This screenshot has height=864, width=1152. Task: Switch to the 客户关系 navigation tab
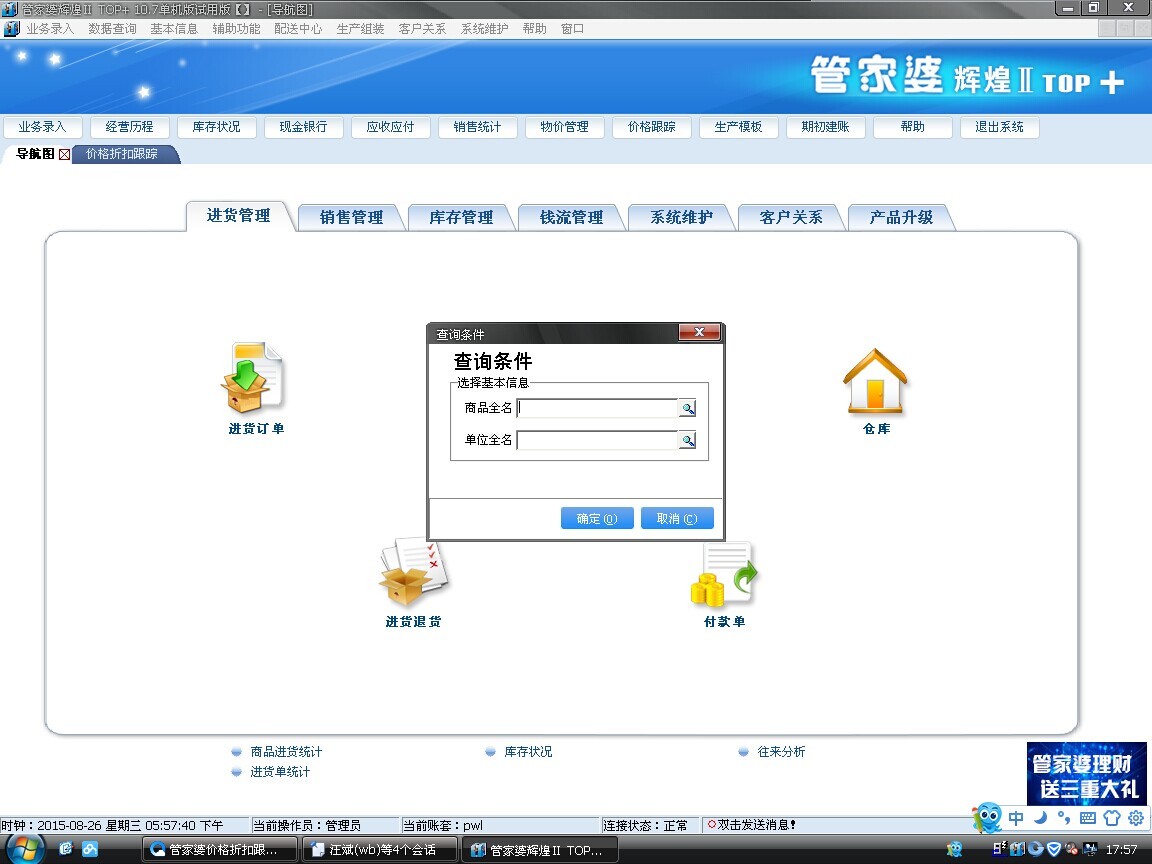pos(791,217)
